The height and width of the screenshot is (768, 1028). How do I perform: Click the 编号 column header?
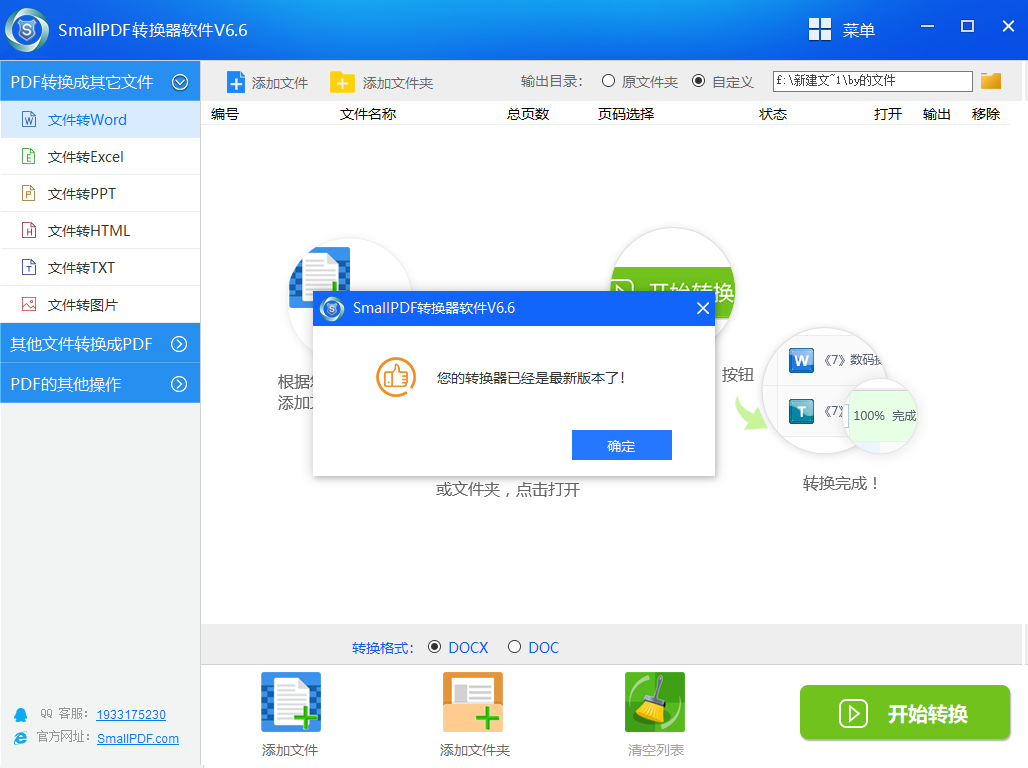[225, 113]
